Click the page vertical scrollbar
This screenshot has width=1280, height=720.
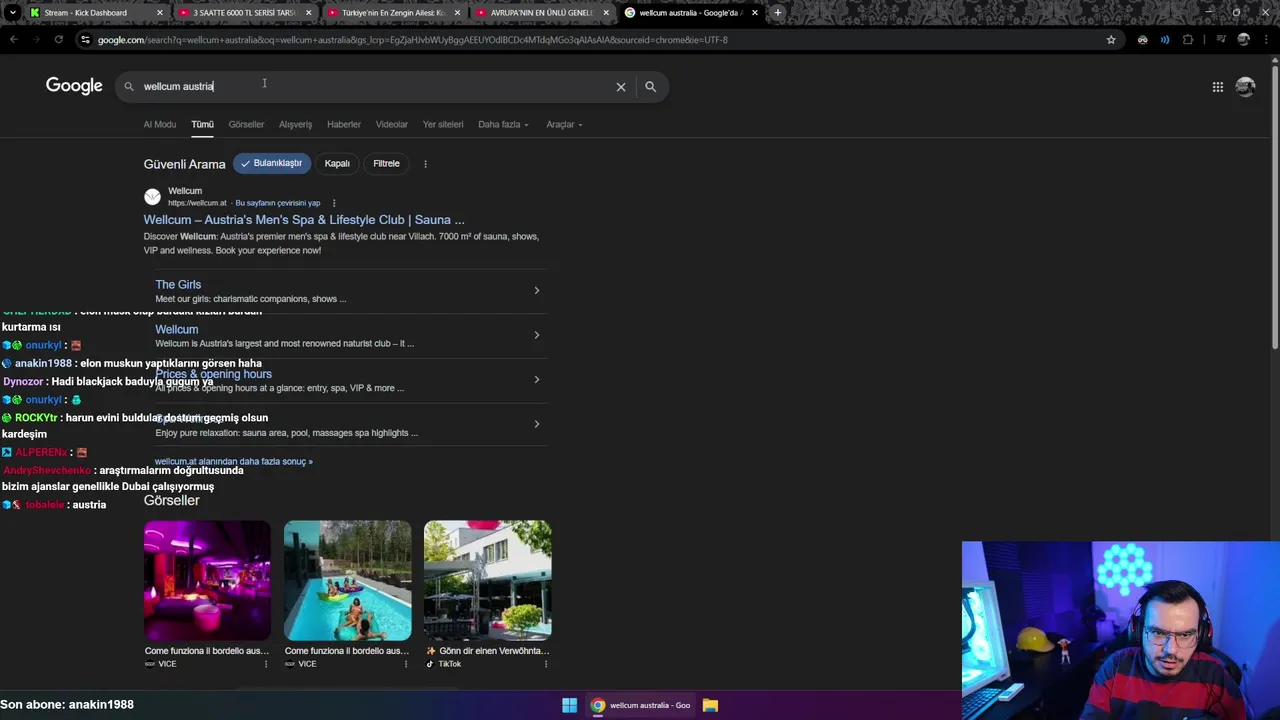[x=1274, y=205]
